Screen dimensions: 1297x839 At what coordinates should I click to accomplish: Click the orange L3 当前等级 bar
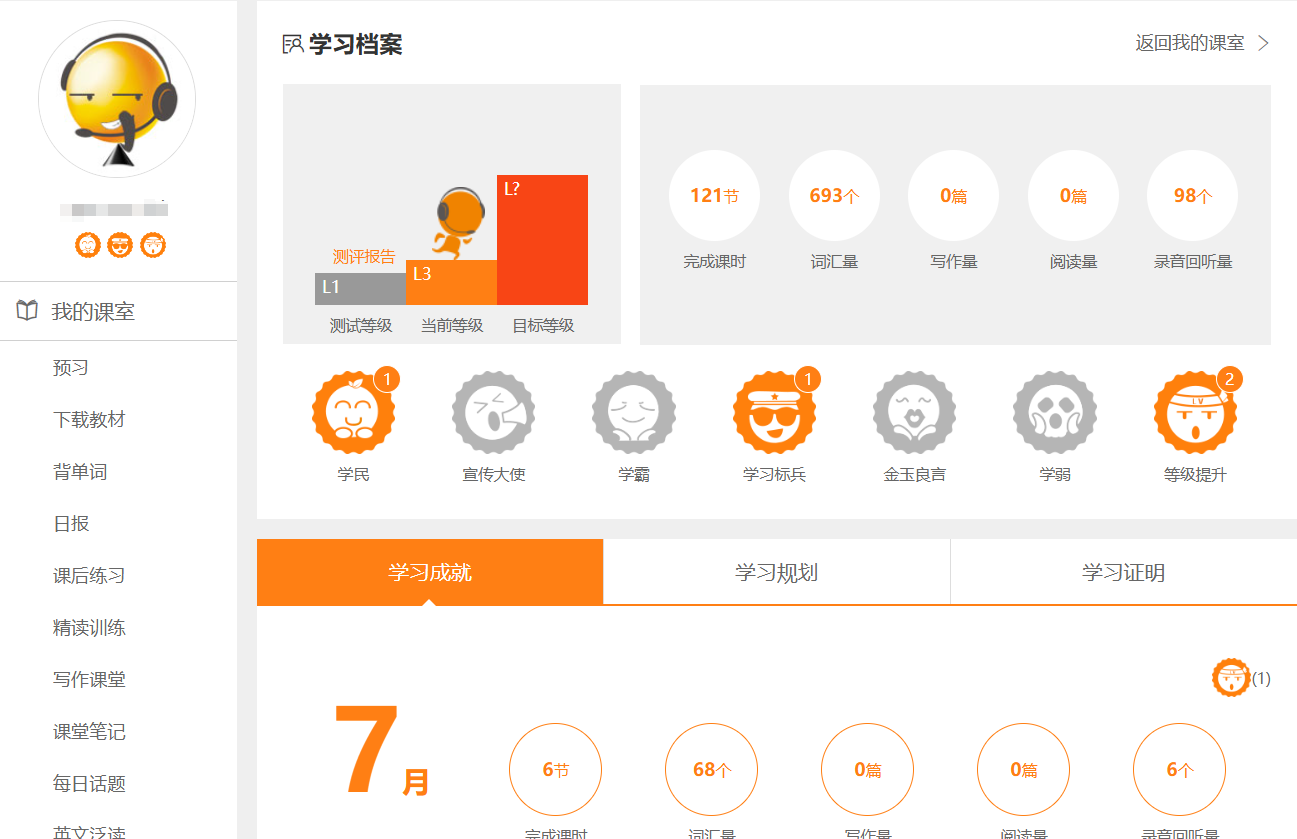point(451,282)
